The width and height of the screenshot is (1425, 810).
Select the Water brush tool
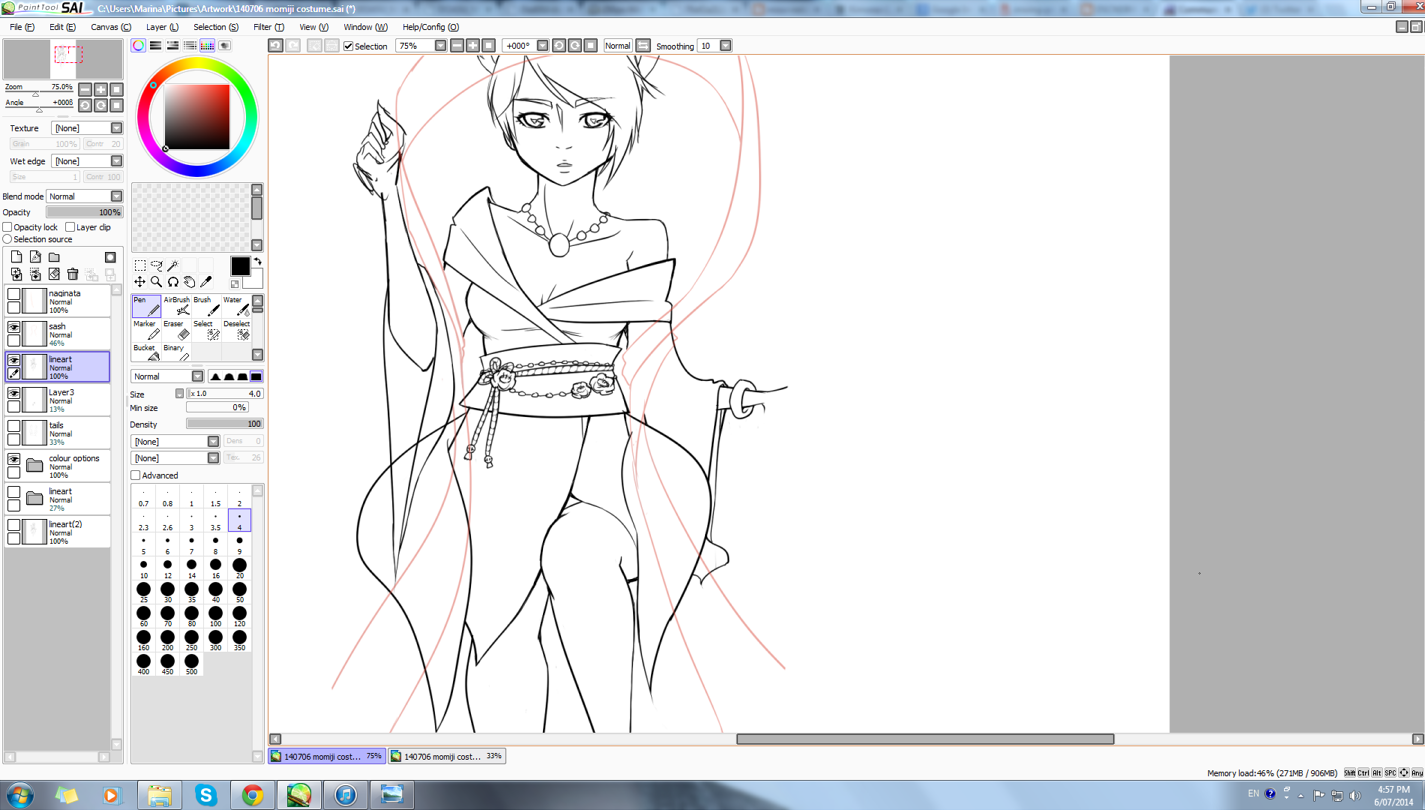[234, 306]
